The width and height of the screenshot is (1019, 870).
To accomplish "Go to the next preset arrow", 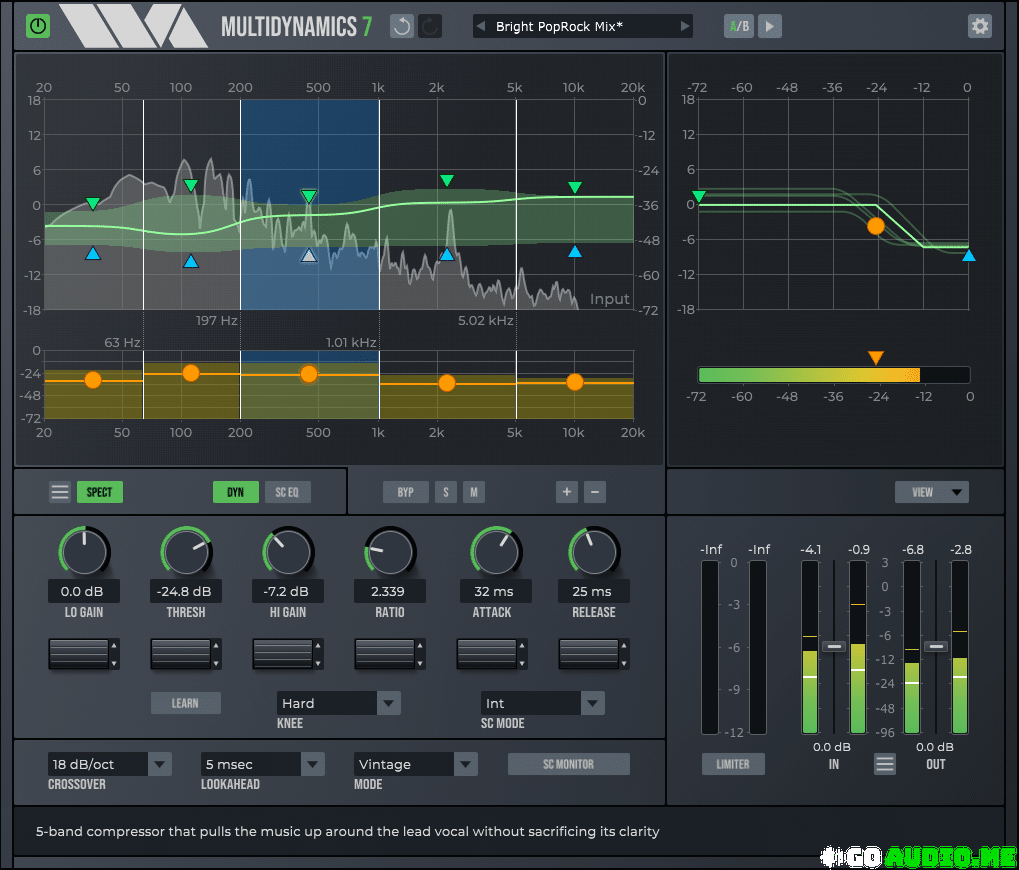I will (684, 26).
